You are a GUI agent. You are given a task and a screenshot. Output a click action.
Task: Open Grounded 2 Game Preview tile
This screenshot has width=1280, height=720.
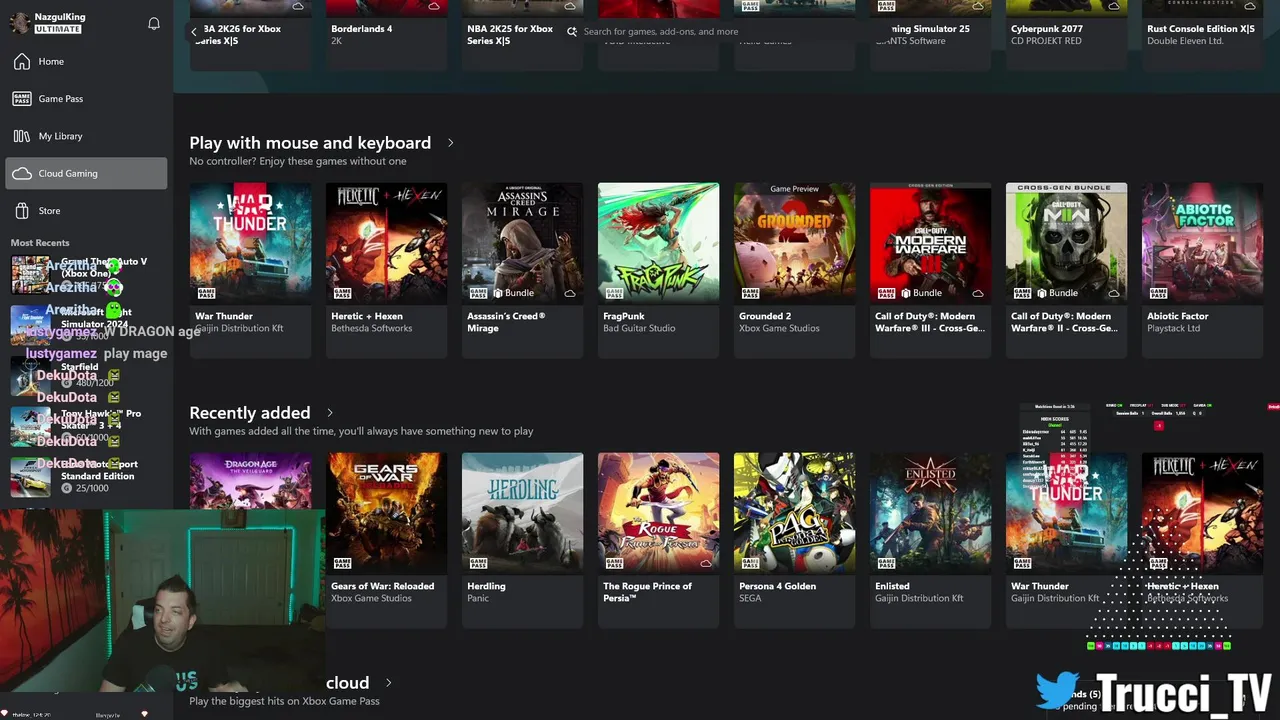(794, 270)
